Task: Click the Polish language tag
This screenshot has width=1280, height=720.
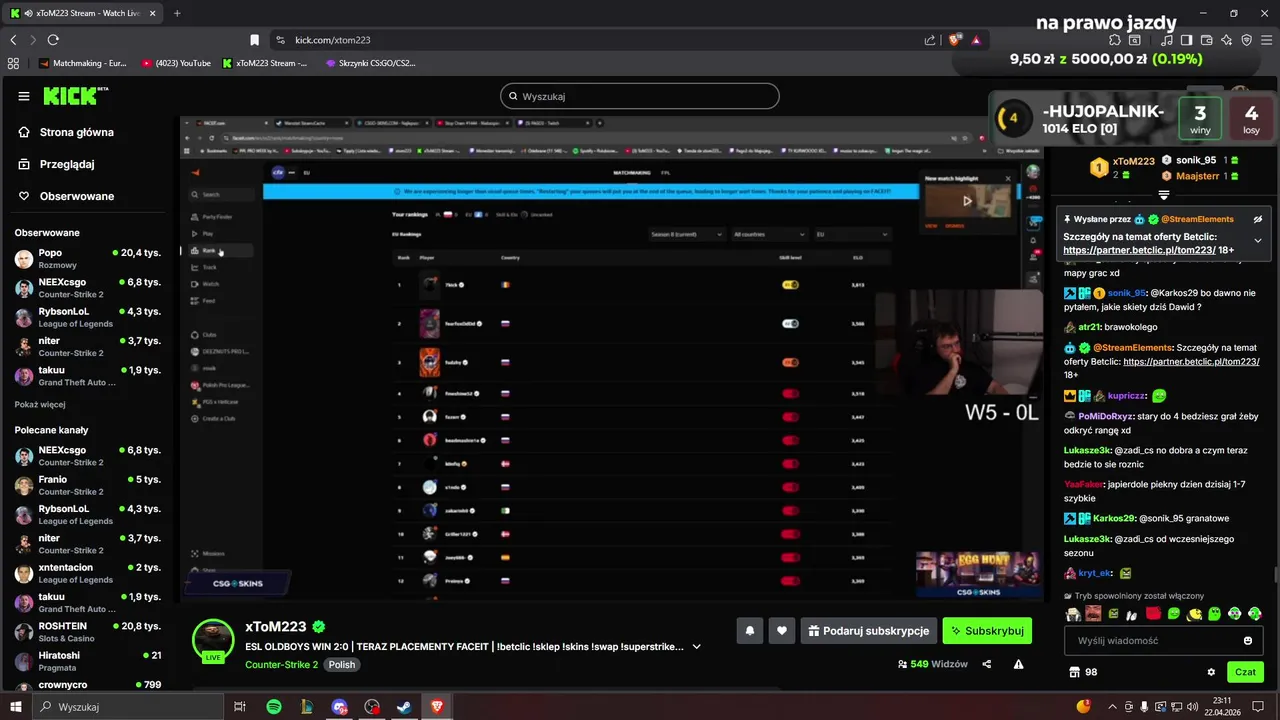Action: [342, 665]
